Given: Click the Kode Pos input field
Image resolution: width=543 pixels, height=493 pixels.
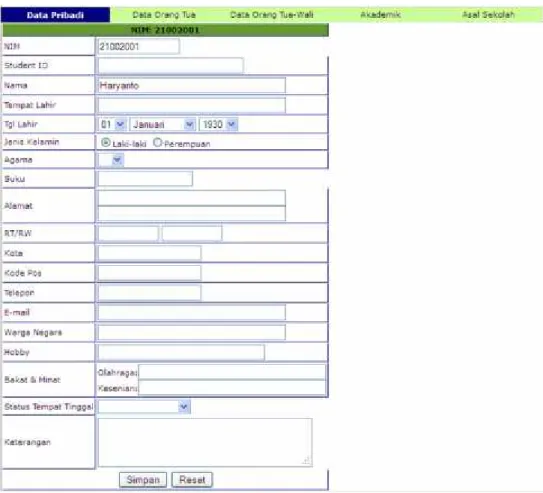Looking at the screenshot, I should point(149,273).
